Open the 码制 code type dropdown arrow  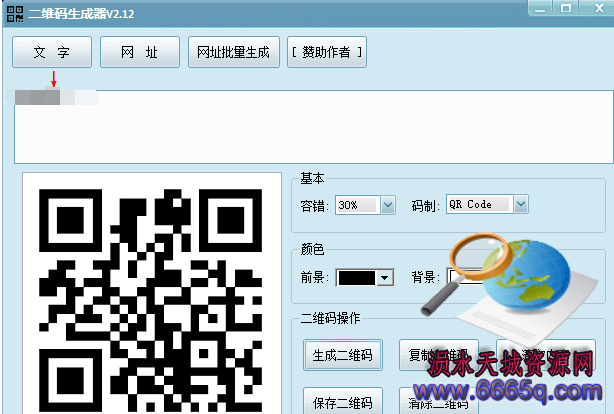tap(521, 204)
